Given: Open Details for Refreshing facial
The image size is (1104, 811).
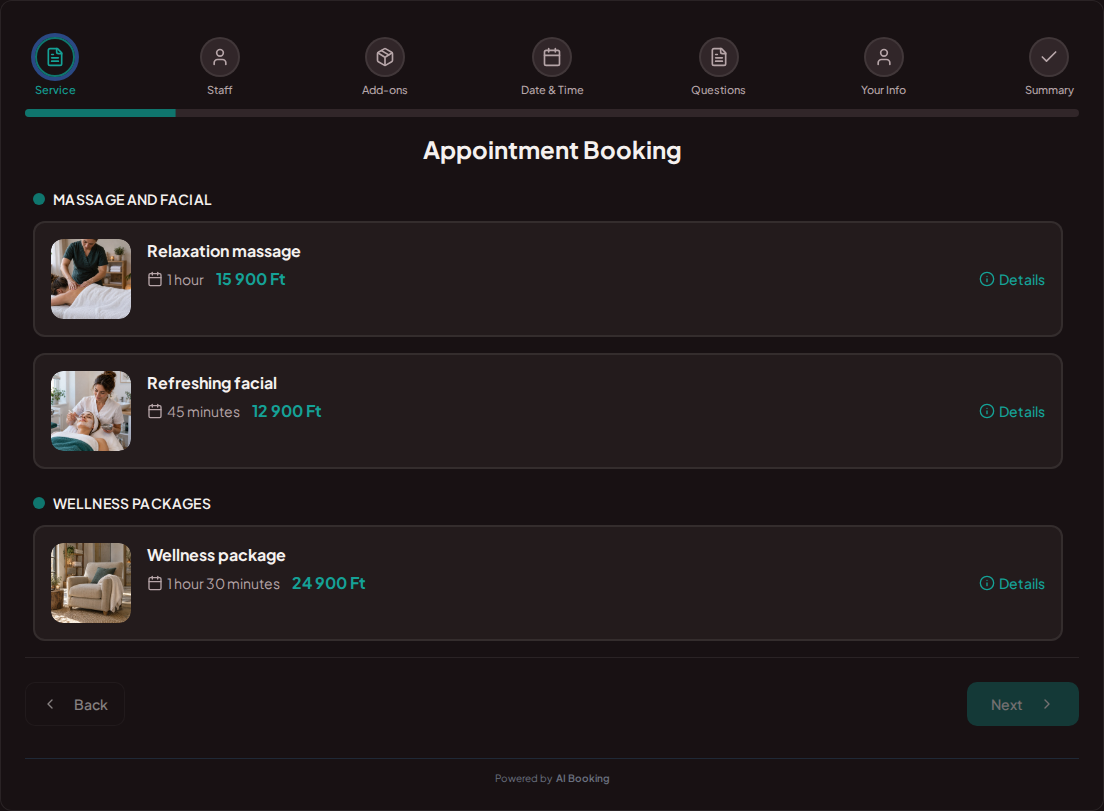Looking at the screenshot, I should [x=1012, y=412].
